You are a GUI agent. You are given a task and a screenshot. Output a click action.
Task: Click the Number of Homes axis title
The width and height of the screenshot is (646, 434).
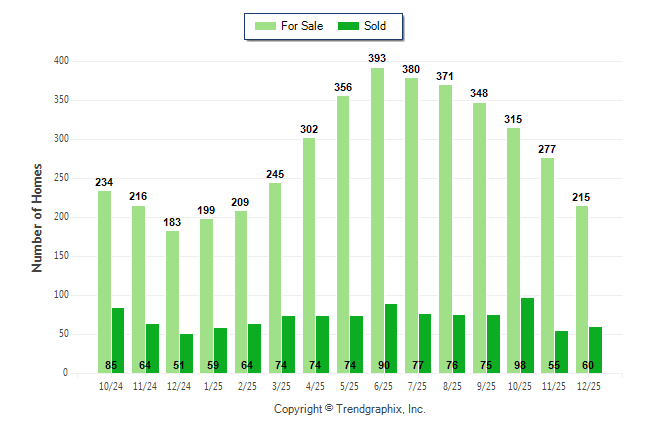tap(37, 217)
